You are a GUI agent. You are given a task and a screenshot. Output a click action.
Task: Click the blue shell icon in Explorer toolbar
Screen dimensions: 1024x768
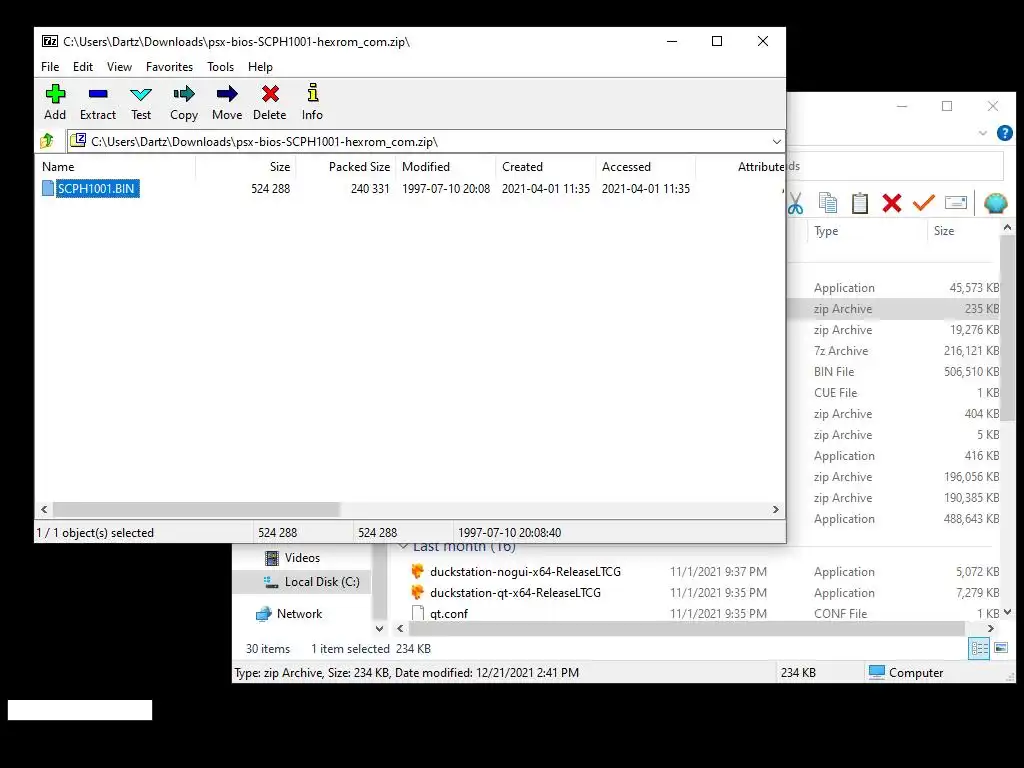(995, 203)
